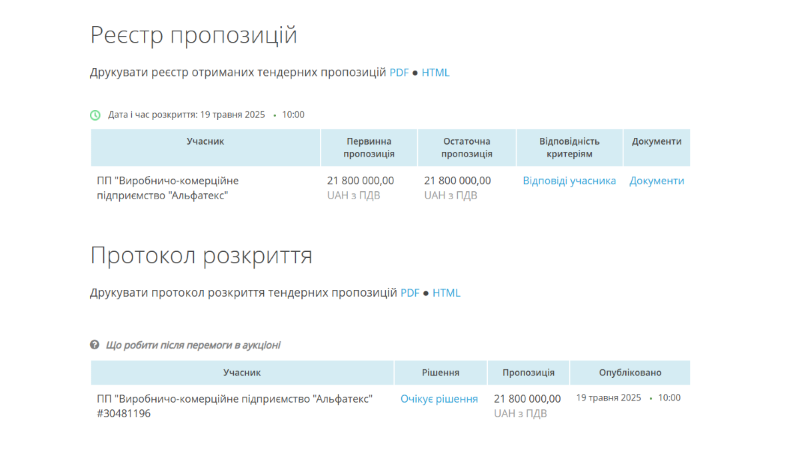Image resolution: width=800 pixels, height=450 pixels.
Task: Click final proposal amount in register table
Action: tap(457, 181)
